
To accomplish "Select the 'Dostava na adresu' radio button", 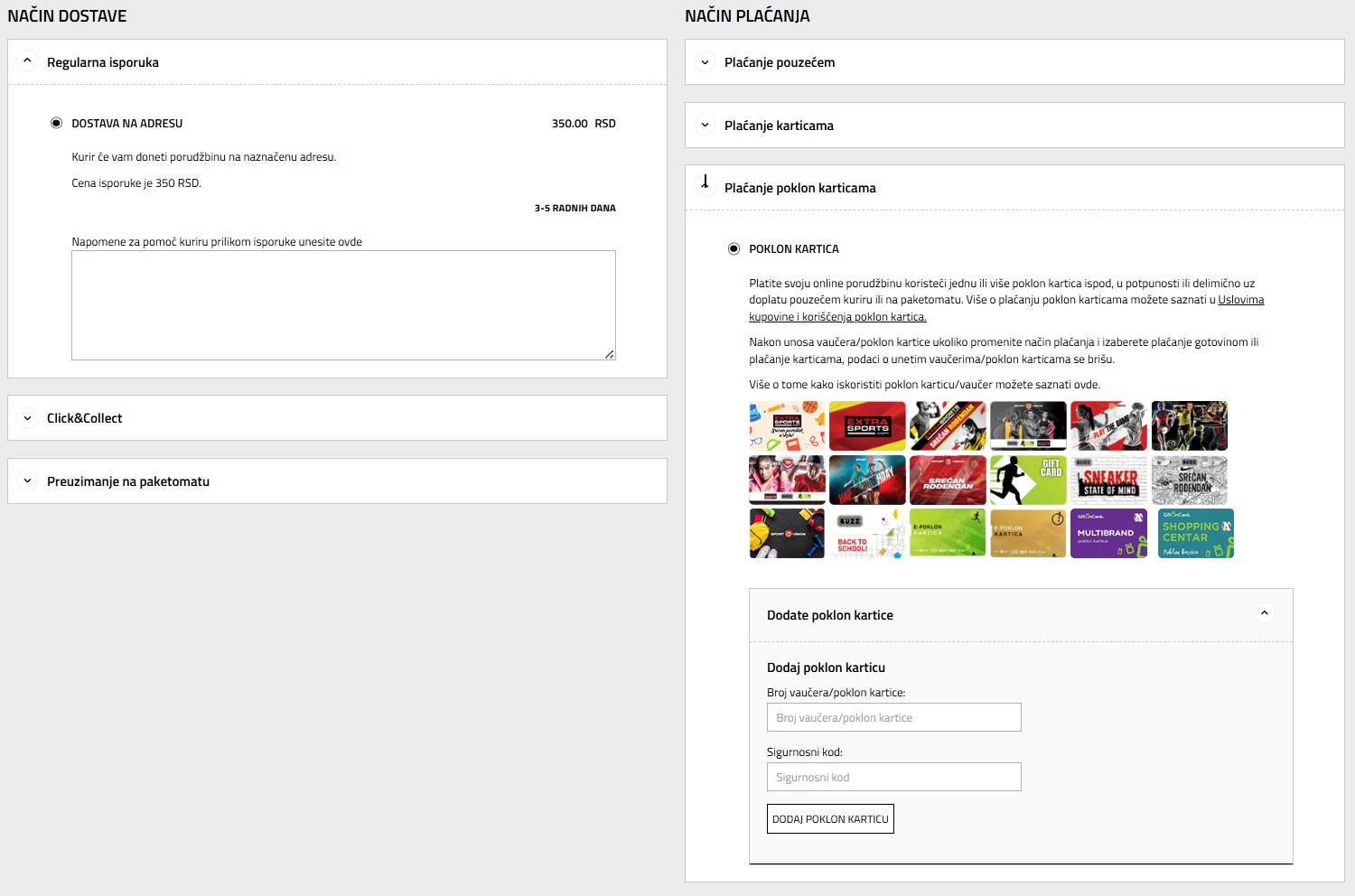I will tap(57, 123).
